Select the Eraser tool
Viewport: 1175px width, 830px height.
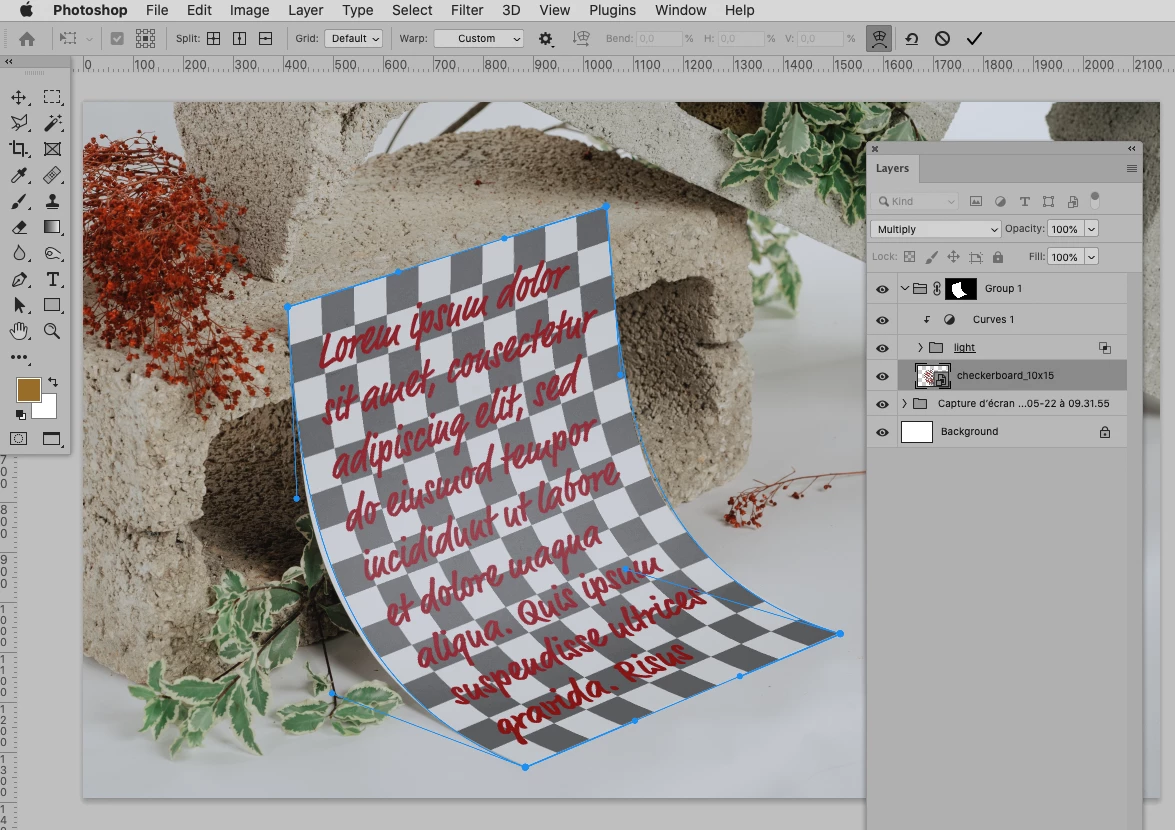click(x=19, y=227)
